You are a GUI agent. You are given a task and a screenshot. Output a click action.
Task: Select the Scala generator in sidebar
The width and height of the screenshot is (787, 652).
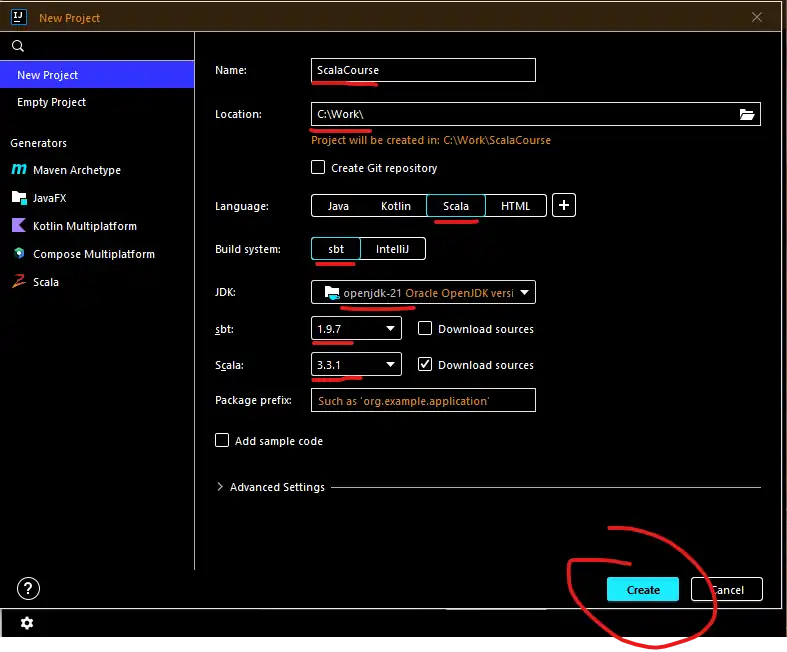coord(45,282)
